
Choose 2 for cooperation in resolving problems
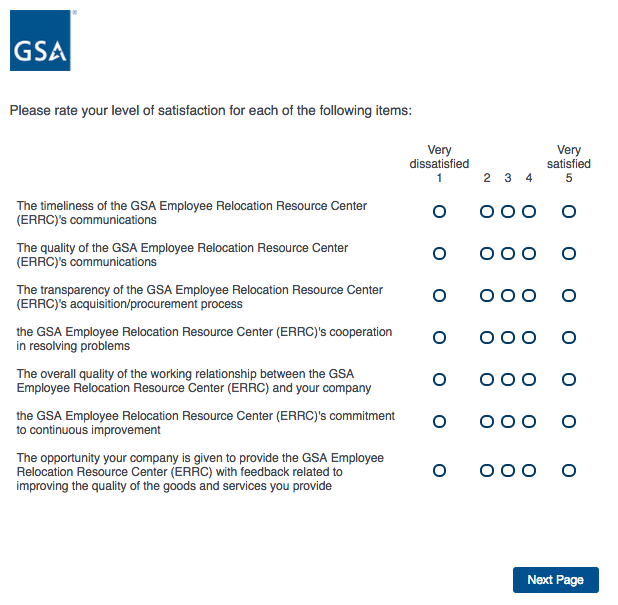point(487,338)
